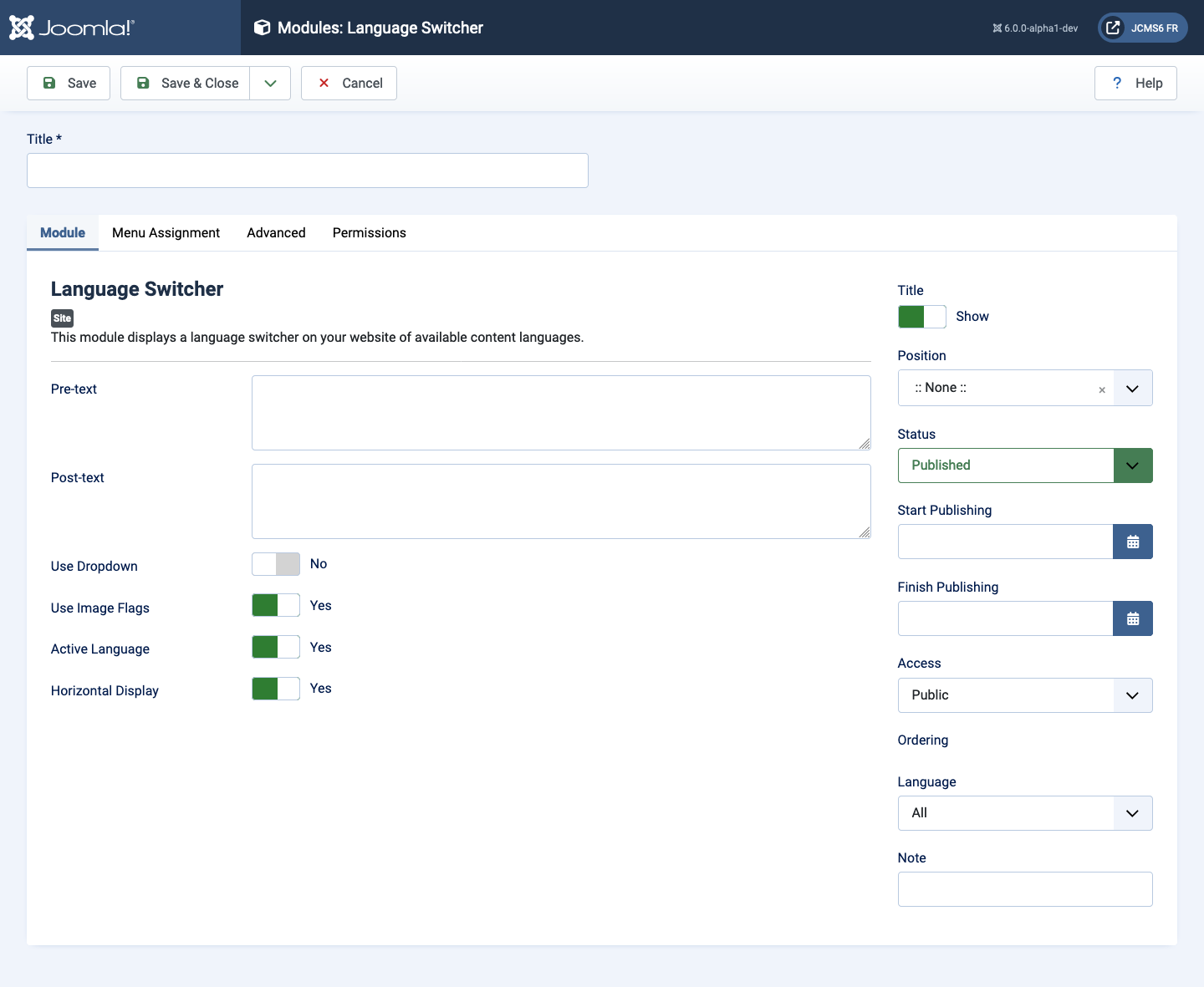Screen dimensions: 1204x987
Task: Click Save & Close
Action: tap(186, 83)
